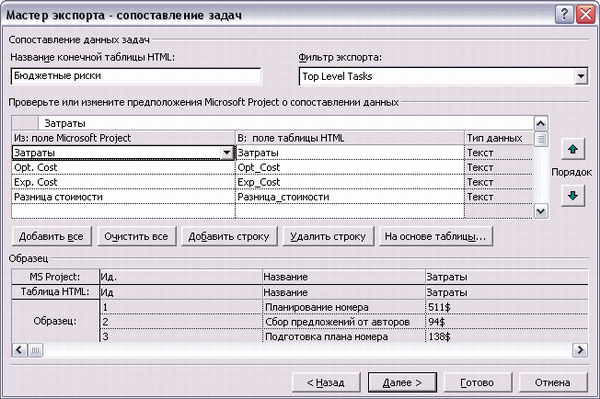Image resolution: width=600 pixels, height=399 pixels.
Task: Click the green move-up order arrow
Action: click(x=573, y=149)
